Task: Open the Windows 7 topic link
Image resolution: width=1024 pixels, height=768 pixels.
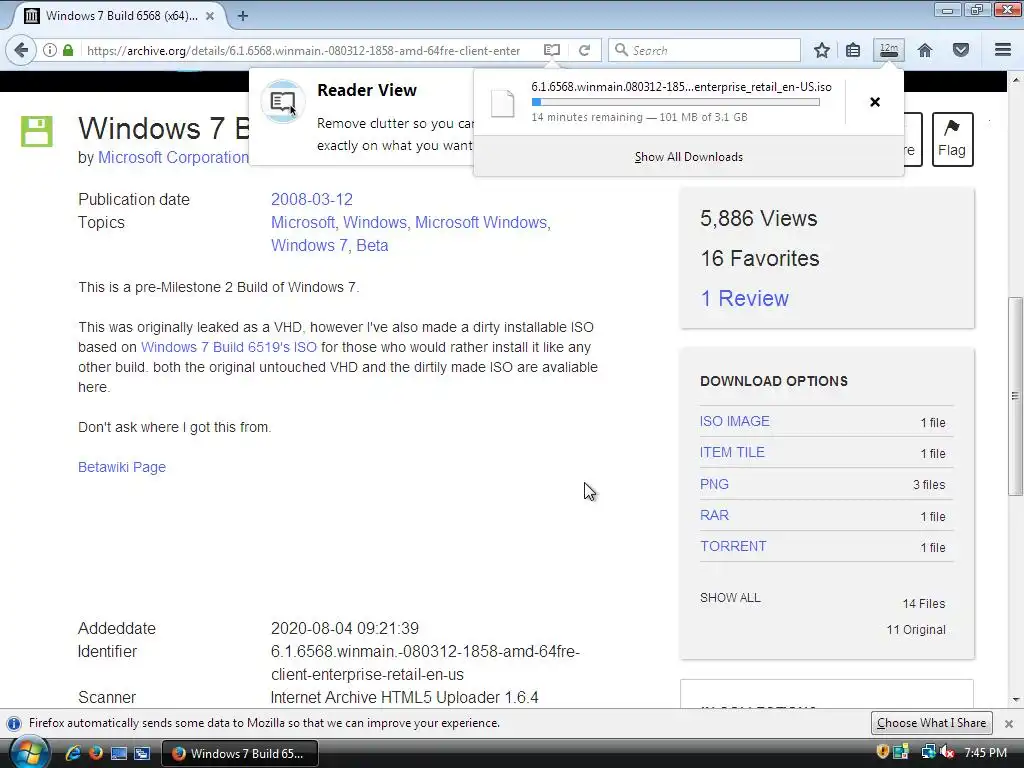Action: tap(308, 245)
